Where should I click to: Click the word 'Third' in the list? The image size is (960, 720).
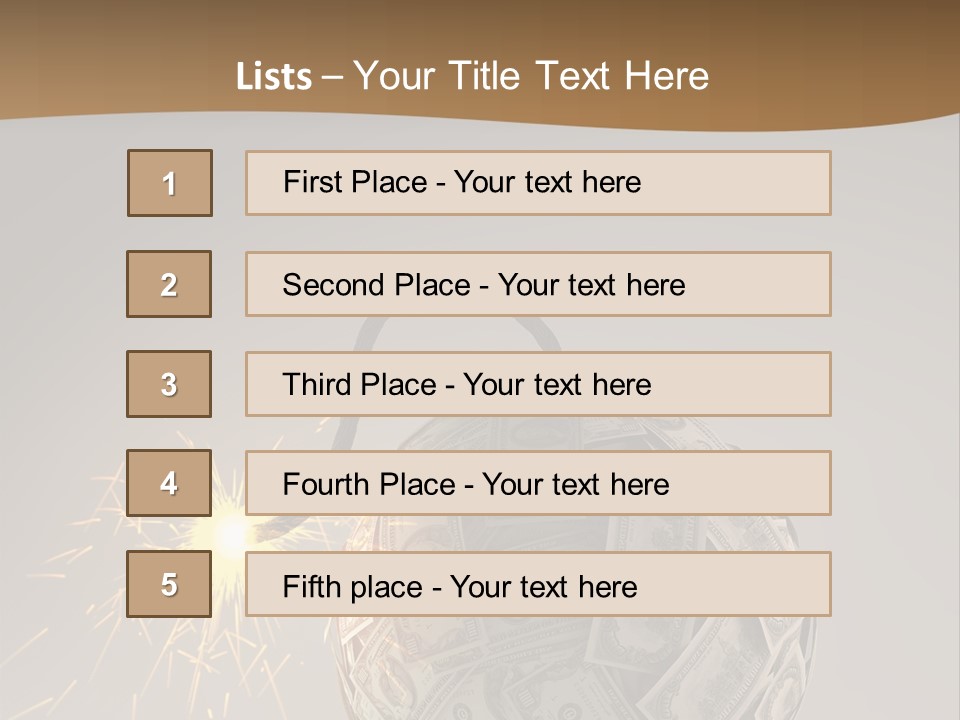[318, 385]
